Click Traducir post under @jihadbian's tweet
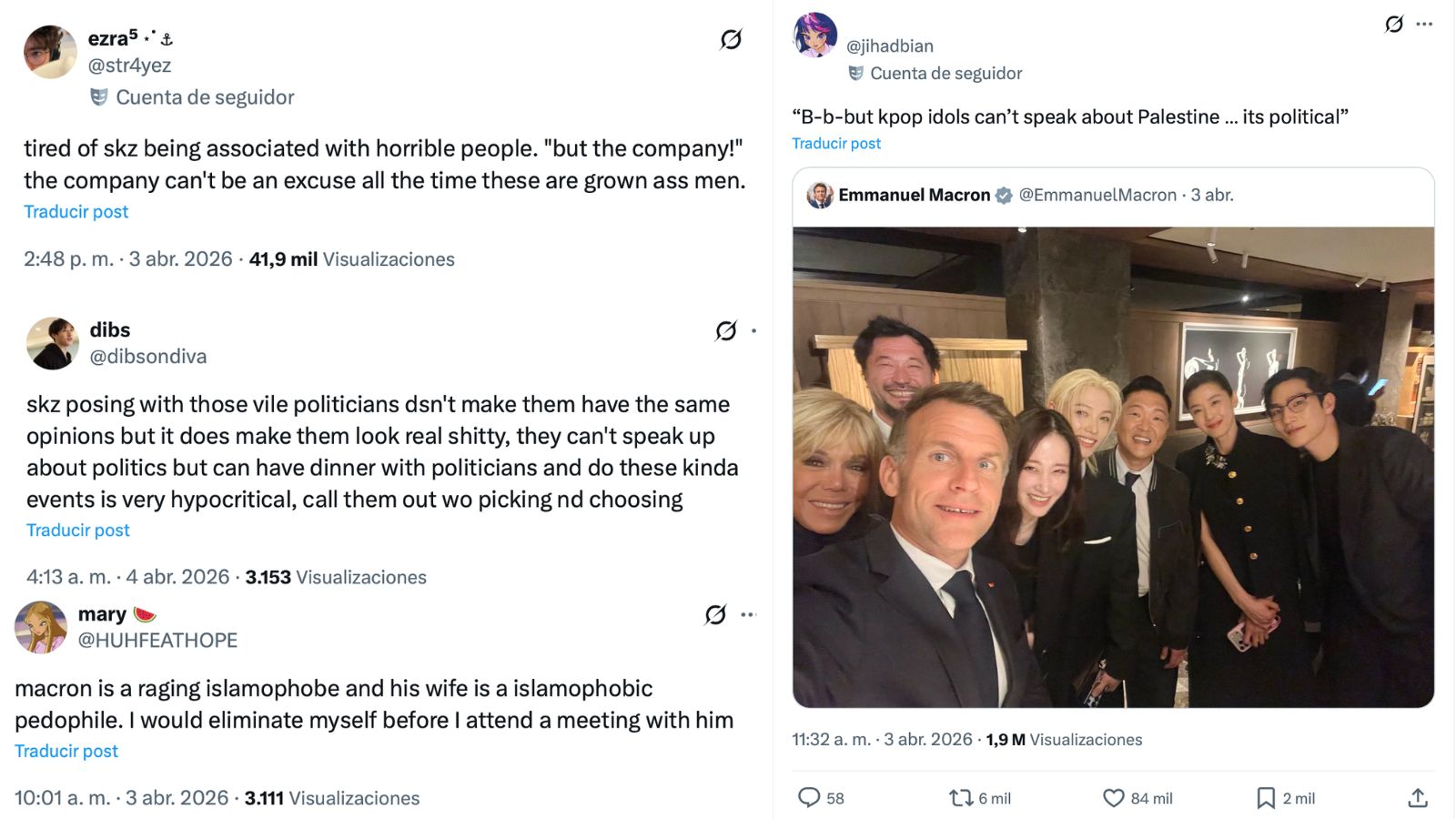The height and width of the screenshot is (819, 1456). [835, 143]
